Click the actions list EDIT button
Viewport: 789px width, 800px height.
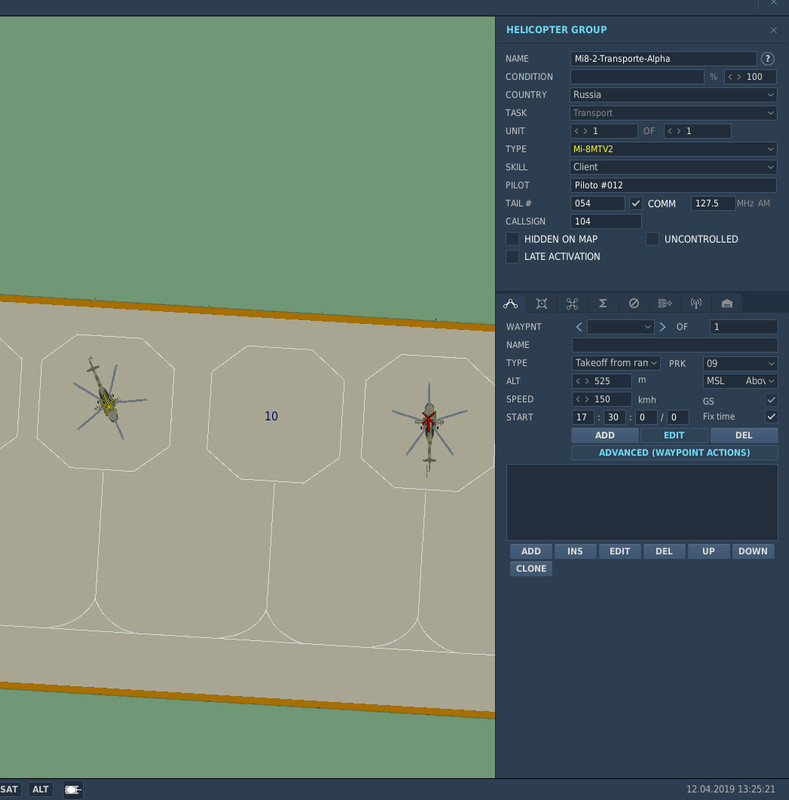coord(620,552)
